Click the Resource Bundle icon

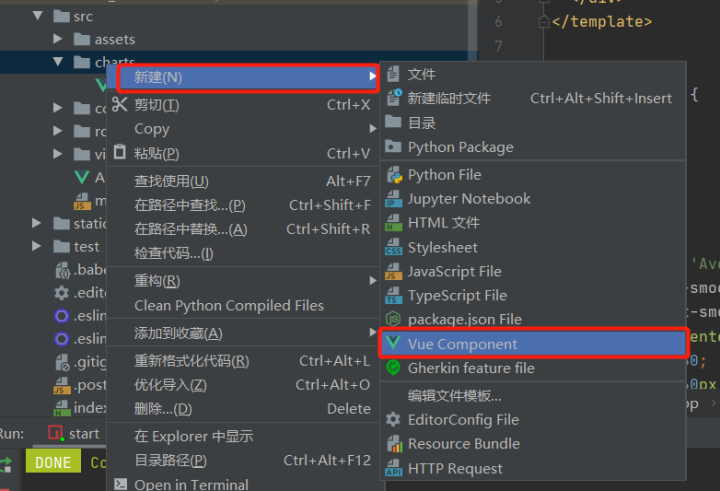pos(394,444)
